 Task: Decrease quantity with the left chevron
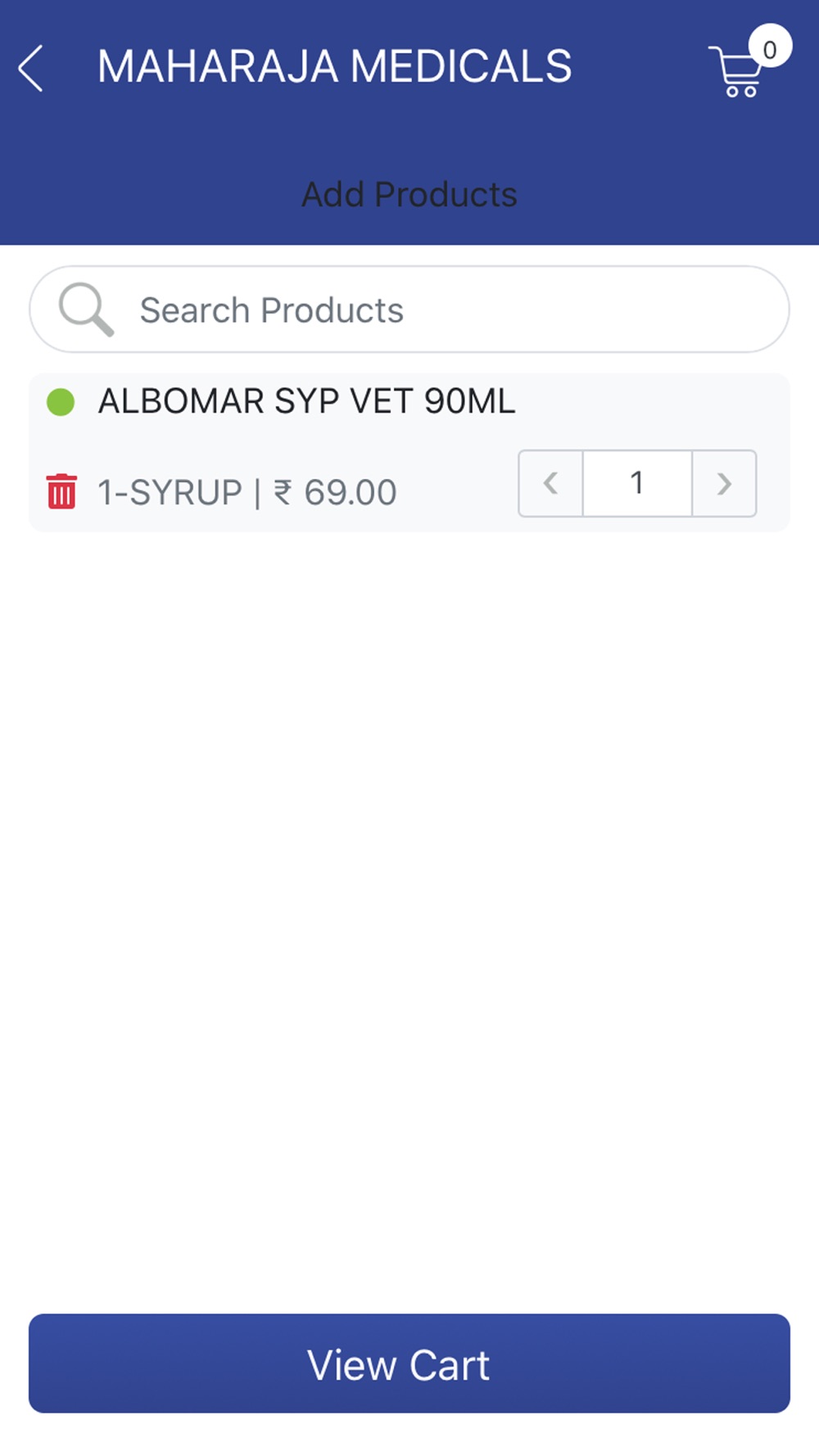click(550, 483)
